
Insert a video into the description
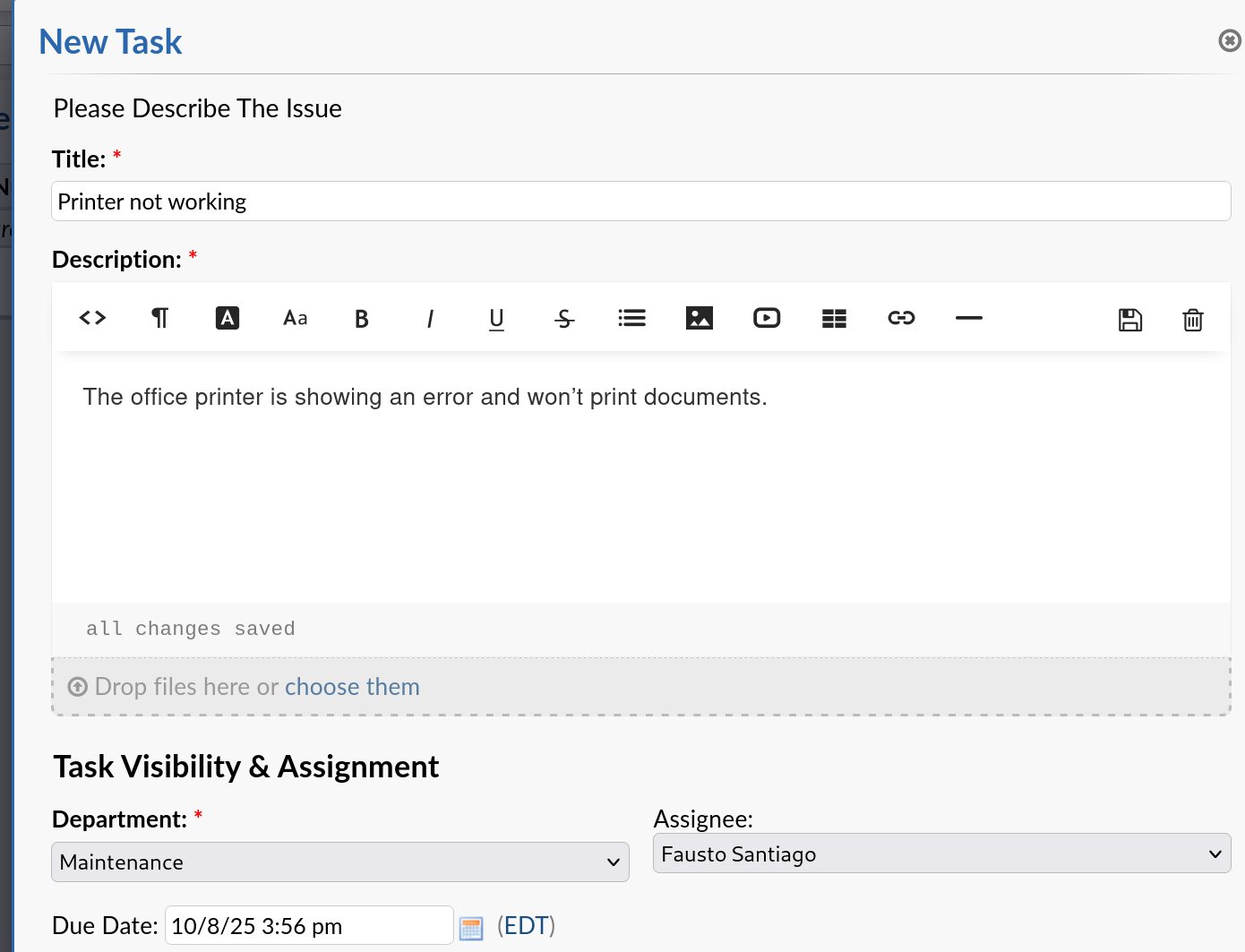tap(767, 318)
